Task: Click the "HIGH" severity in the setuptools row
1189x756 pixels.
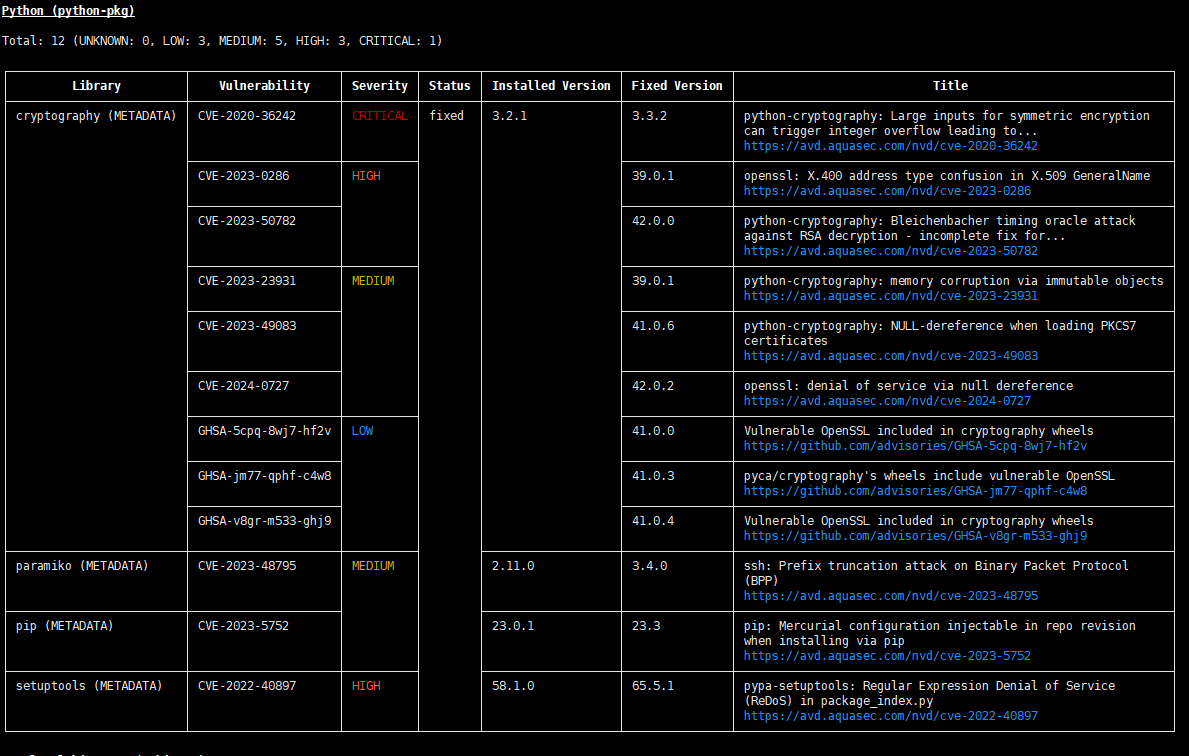Action: tap(366, 685)
